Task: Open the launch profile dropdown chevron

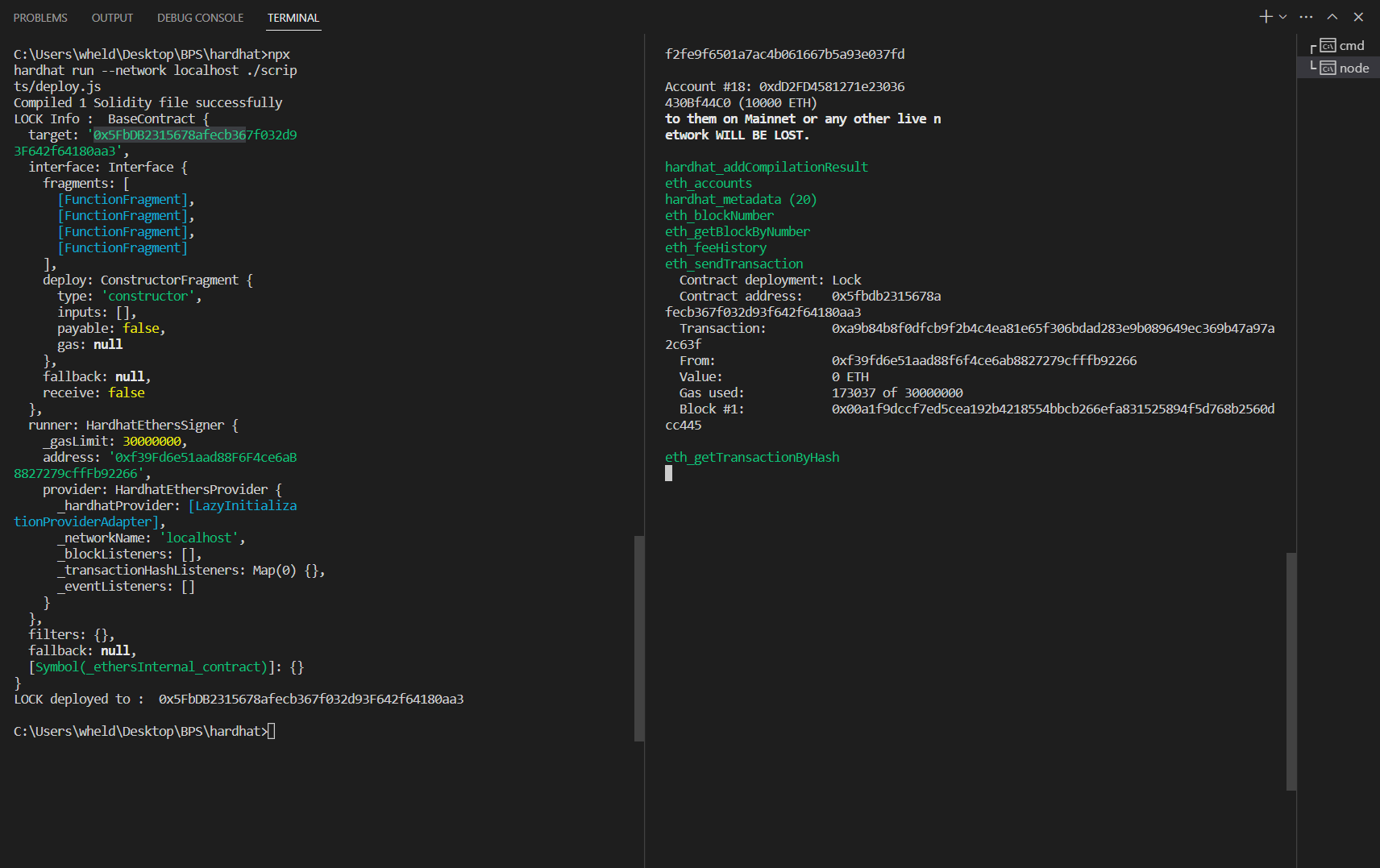Action: pos(1282,17)
